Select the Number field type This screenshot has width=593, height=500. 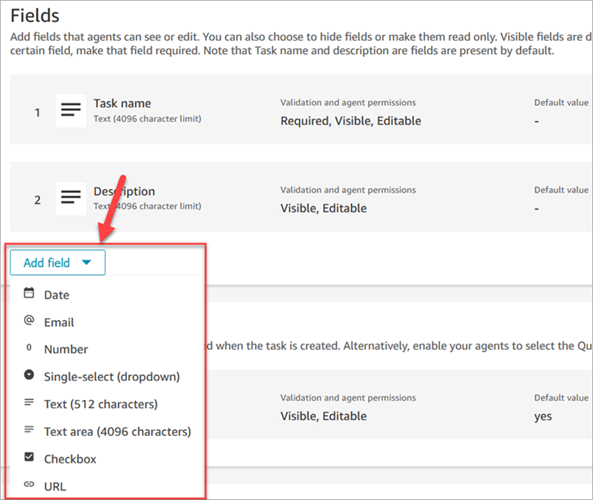(66, 349)
